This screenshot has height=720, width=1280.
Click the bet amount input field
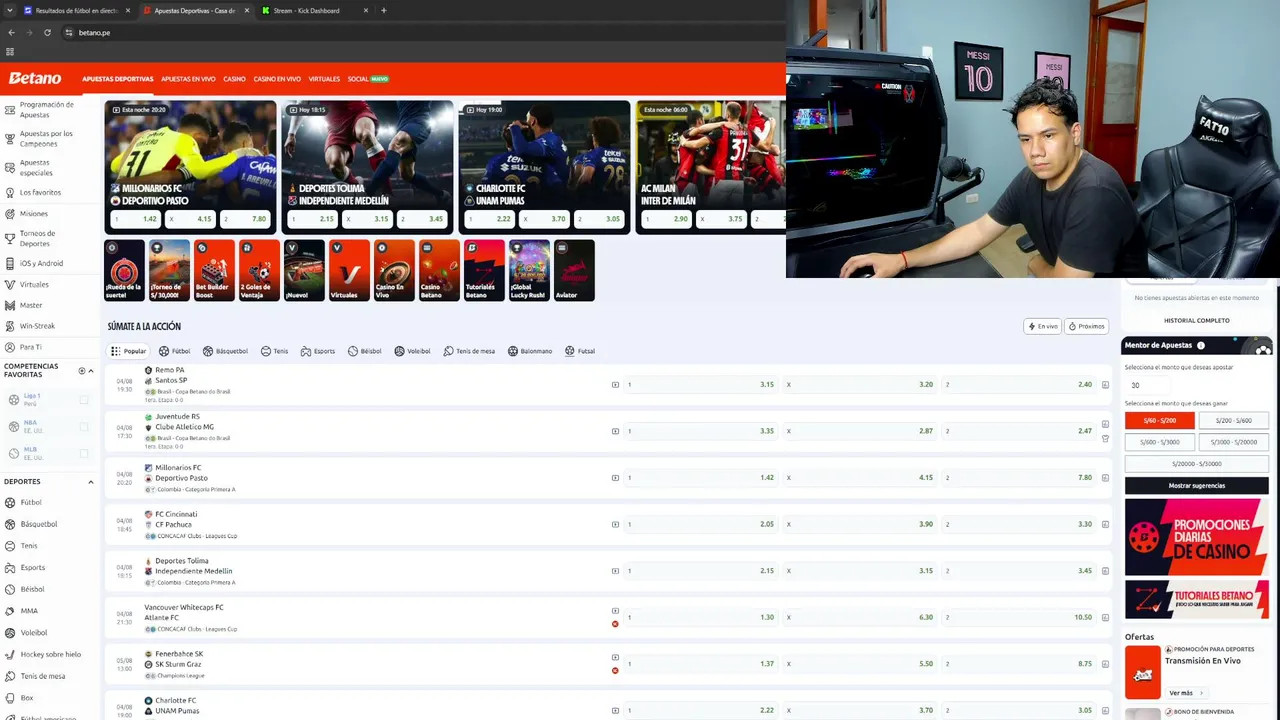tap(1149, 385)
